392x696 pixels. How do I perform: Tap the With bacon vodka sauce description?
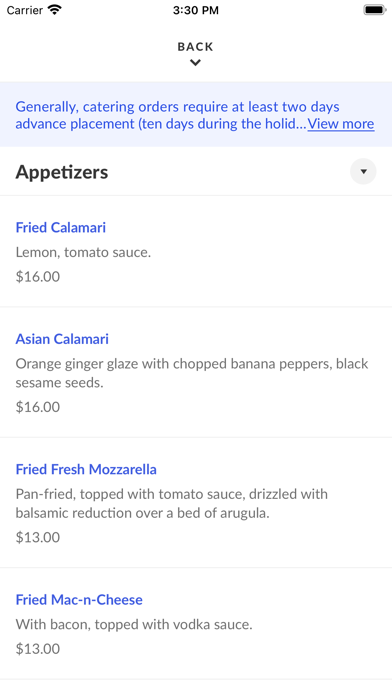coord(134,625)
